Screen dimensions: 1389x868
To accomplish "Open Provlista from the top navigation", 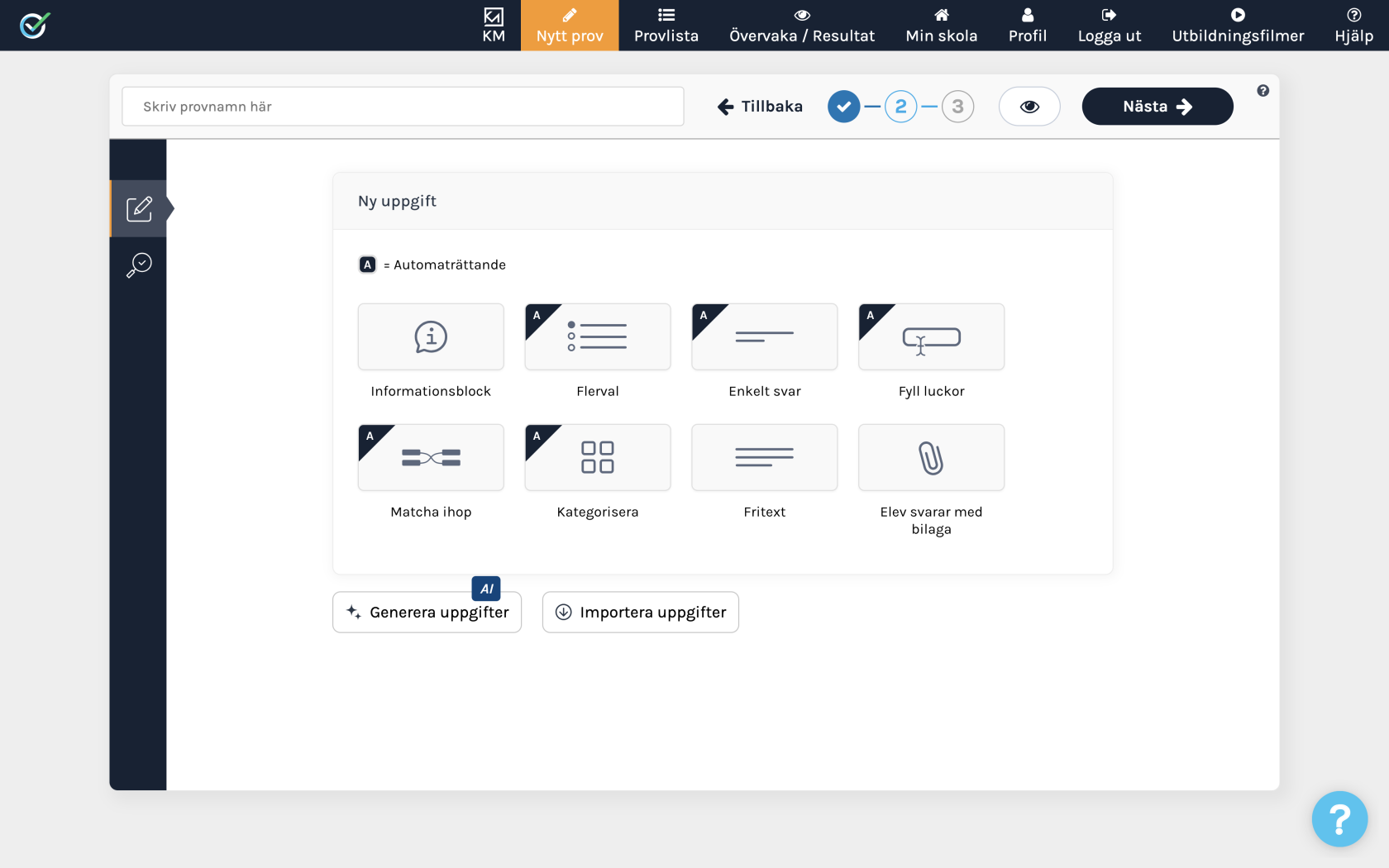I will pos(666,26).
